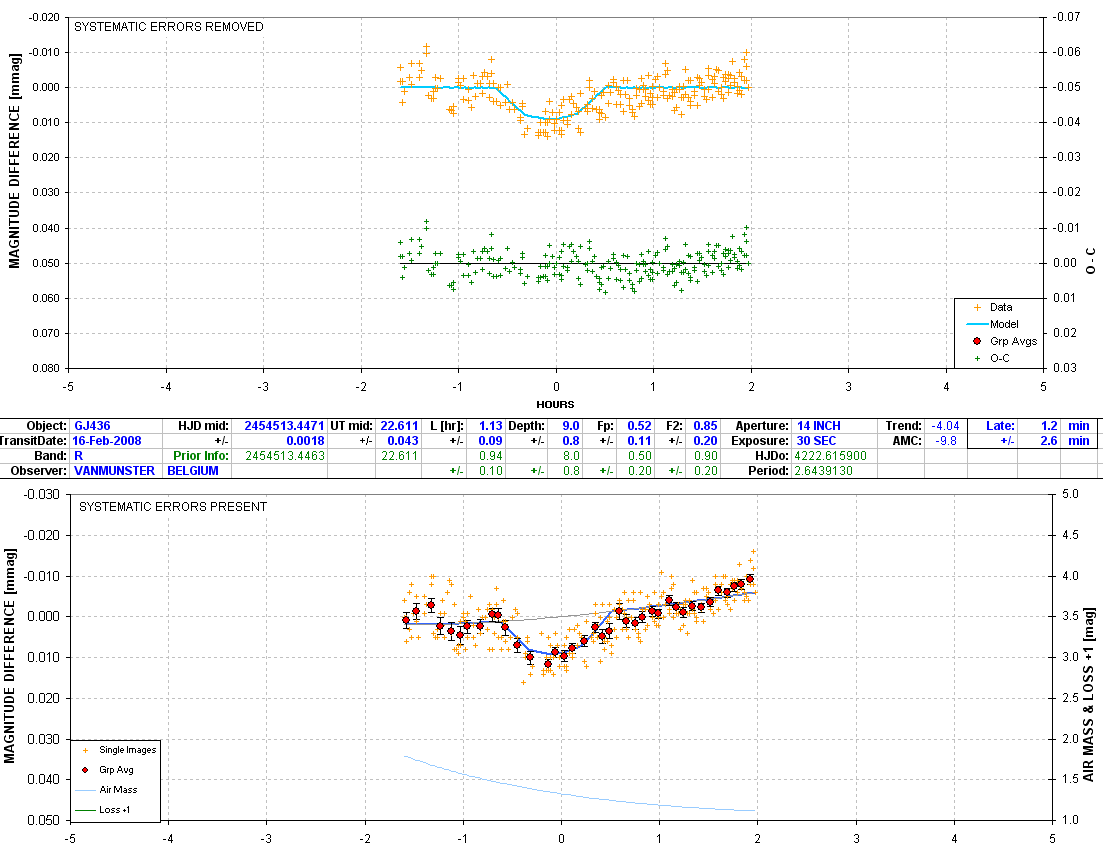Select the 'SYSTEMATIC ERRORS PRESENT' chart title
Screen dimensions: 1103x852
coord(173,507)
